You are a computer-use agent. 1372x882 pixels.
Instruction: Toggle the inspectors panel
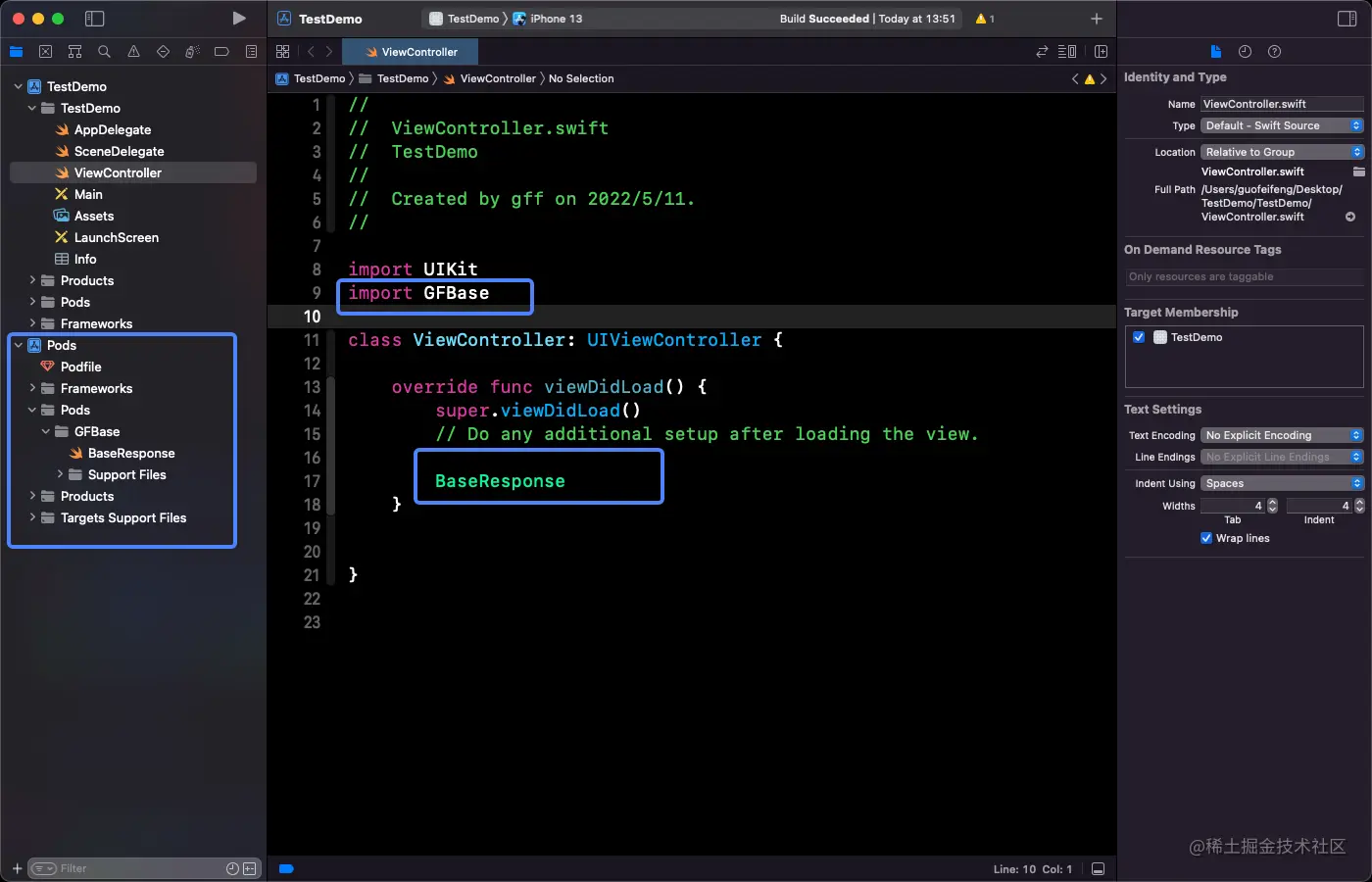pyautogui.click(x=1347, y=19)
